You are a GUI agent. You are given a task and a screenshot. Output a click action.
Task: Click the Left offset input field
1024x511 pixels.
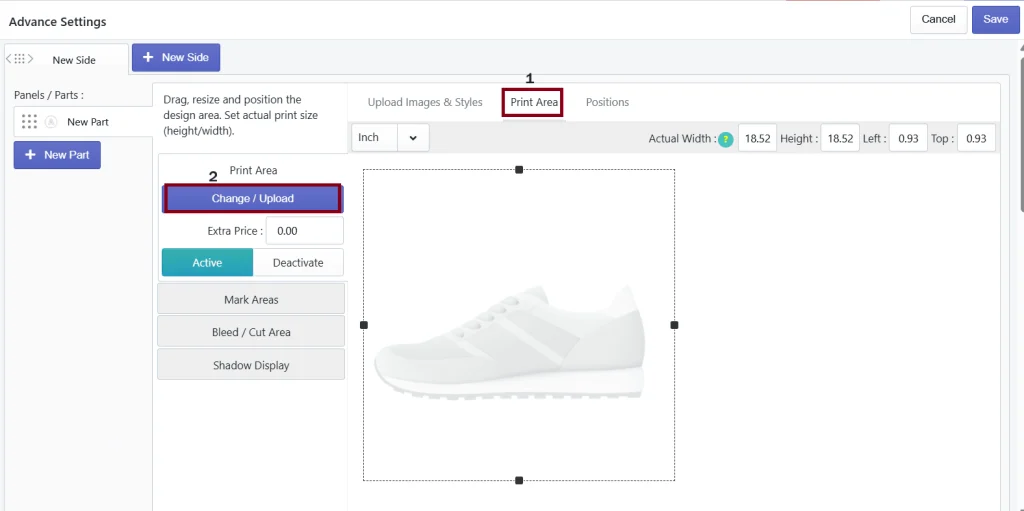coord(908,139)
